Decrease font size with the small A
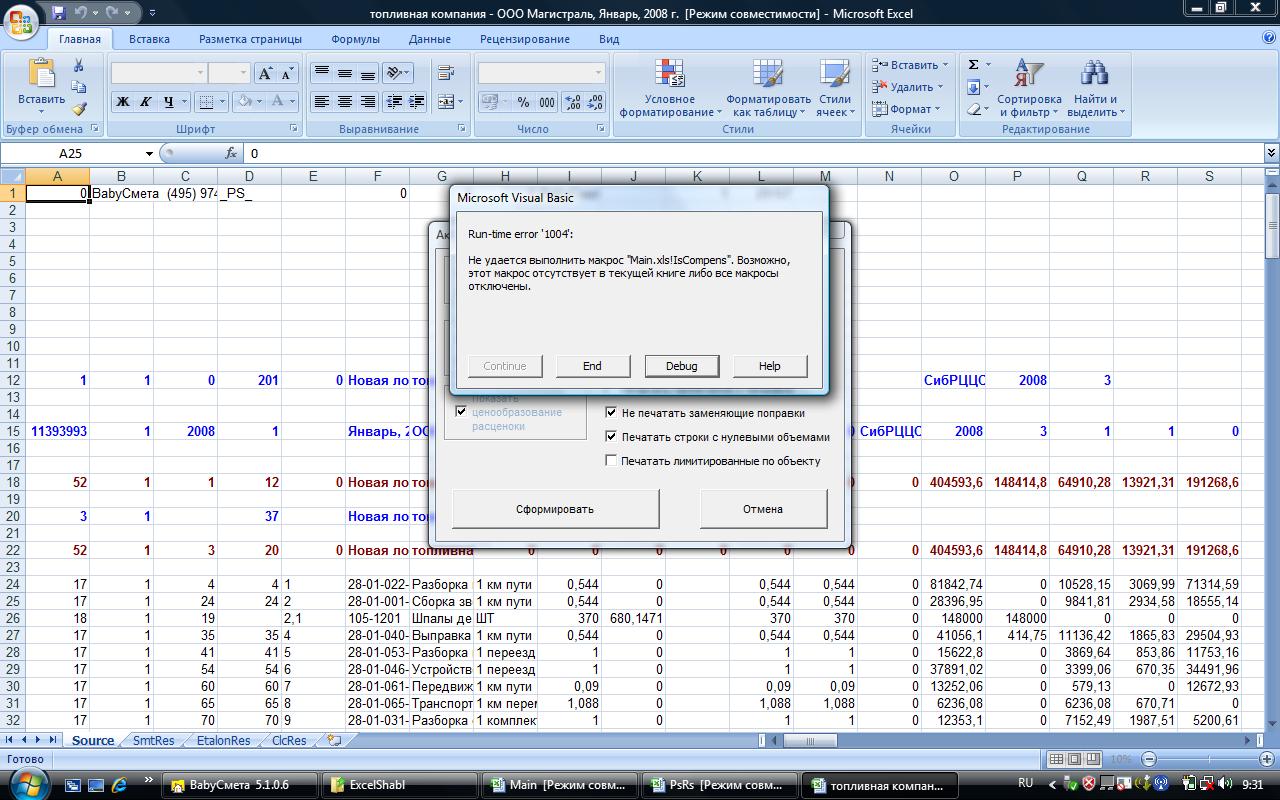Viewport: 1280px width, 800px height. 287,73
